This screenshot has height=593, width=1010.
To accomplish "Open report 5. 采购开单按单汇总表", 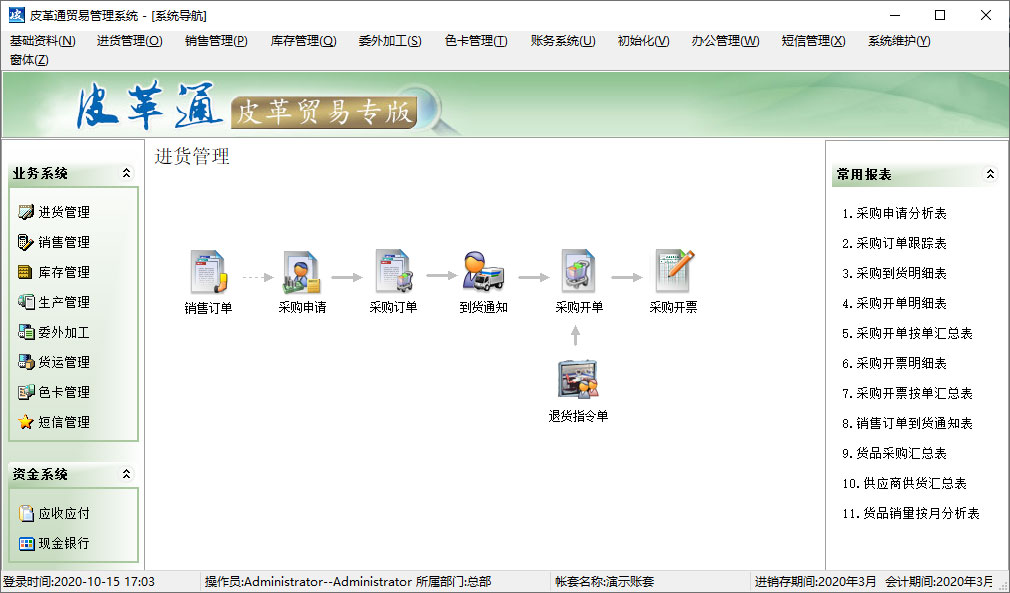I will [907, 334].
